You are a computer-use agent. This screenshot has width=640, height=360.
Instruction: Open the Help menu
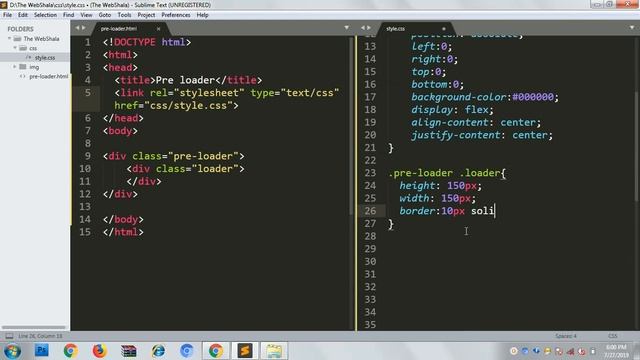(202, 15)
